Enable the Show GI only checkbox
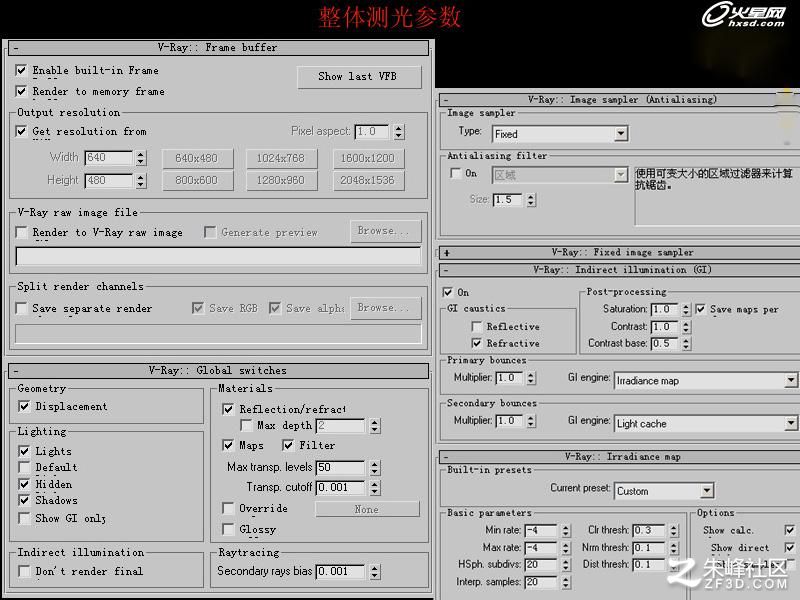Image resolution: width=800 pixels, height=600 pixels. (x=24, y=518)
